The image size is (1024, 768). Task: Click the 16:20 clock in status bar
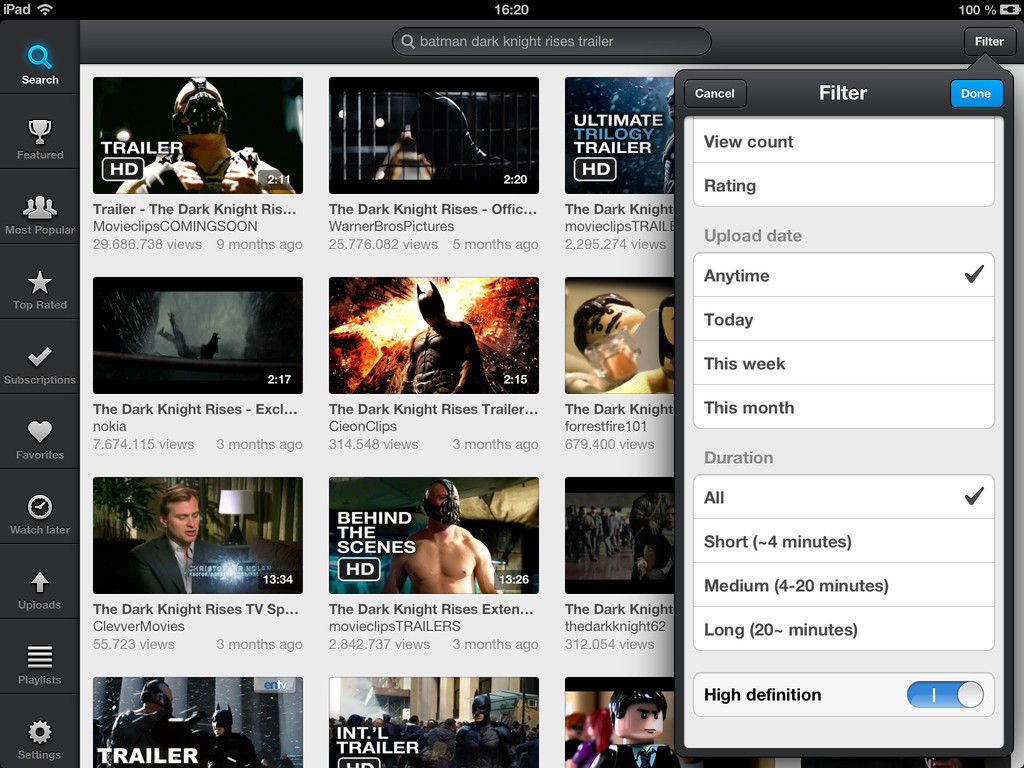[x=511, y=9]
